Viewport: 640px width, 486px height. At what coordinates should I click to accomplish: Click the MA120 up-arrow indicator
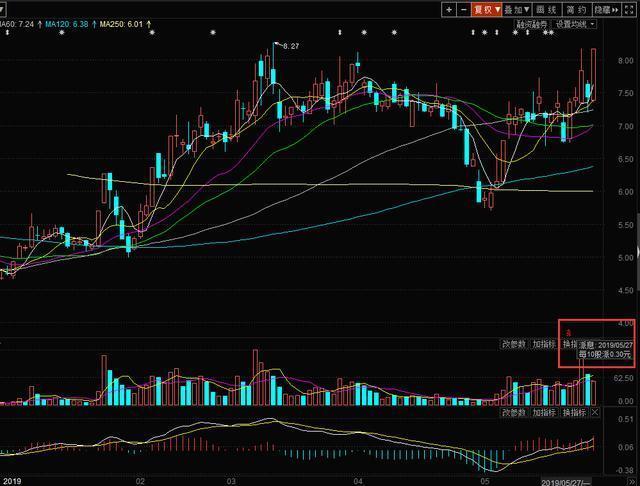click(94, 24)
